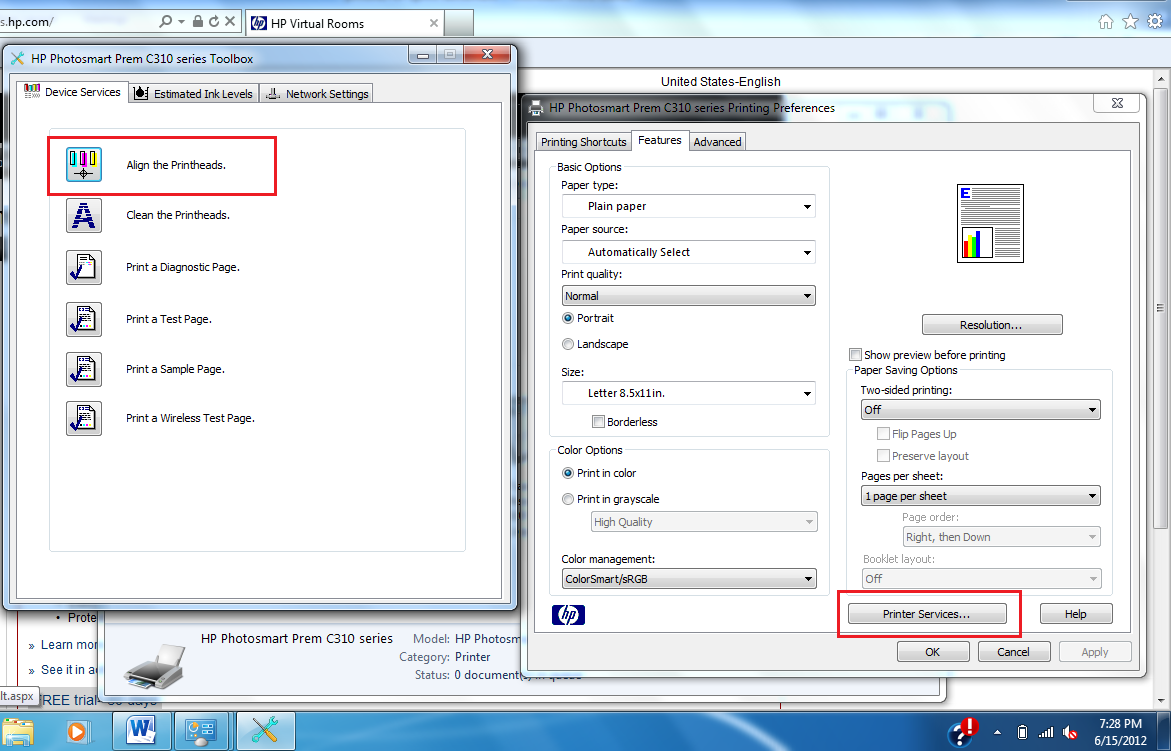1171x751 pixels.
Task: Open Windows Explorer folder in taskbar
Action: tap(19, 731)
